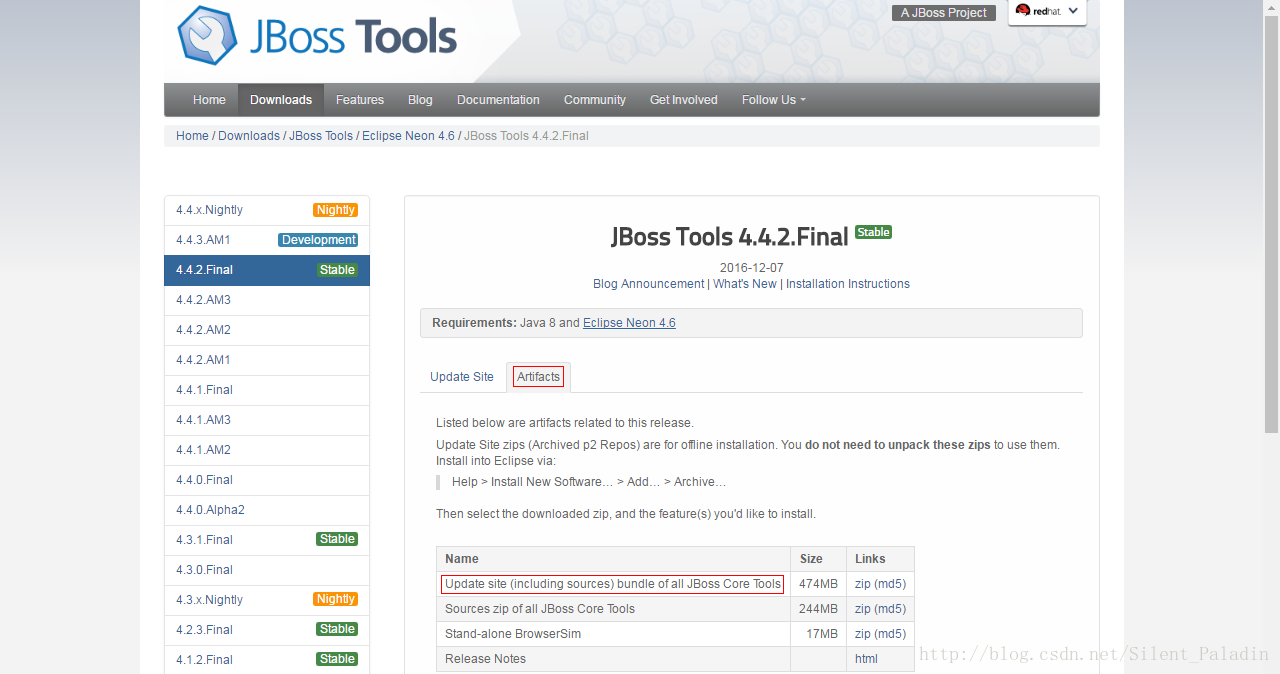Select version 4.4.1.AM3 in sidebar
The height and width of the screenshot is (674, 1280).
267,420
